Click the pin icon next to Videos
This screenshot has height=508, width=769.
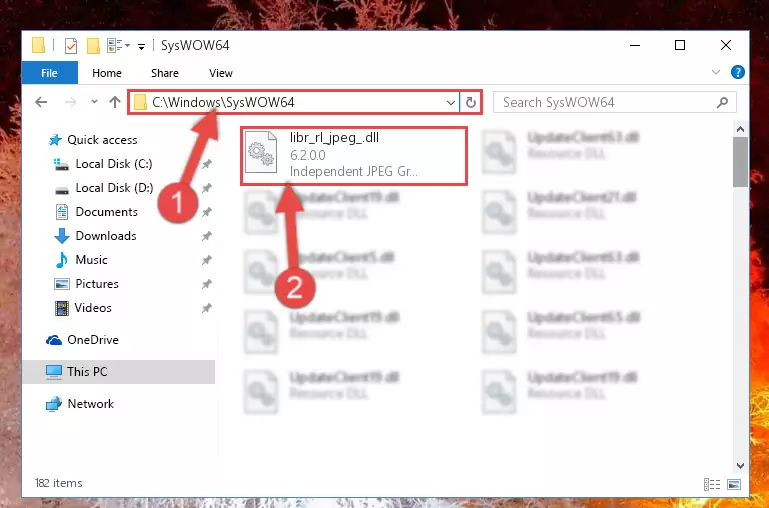coord(206,308)
